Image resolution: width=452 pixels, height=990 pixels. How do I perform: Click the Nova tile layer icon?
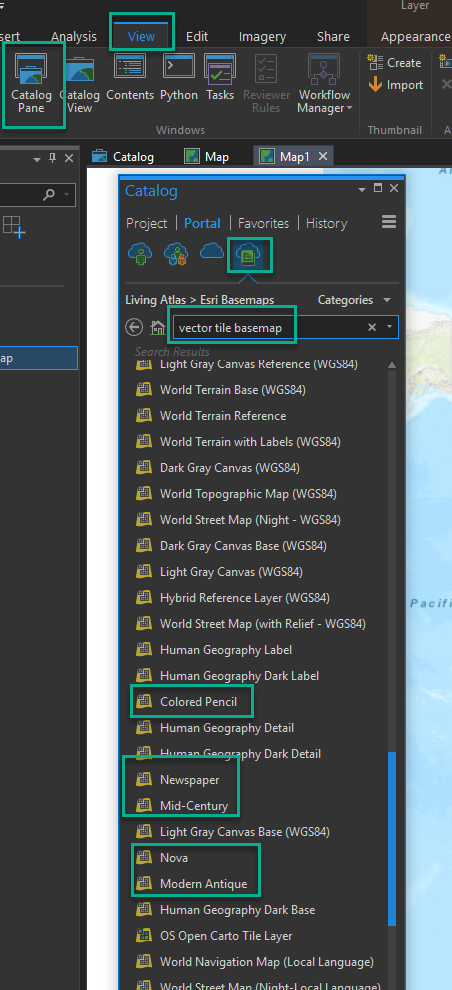[145, 857]
